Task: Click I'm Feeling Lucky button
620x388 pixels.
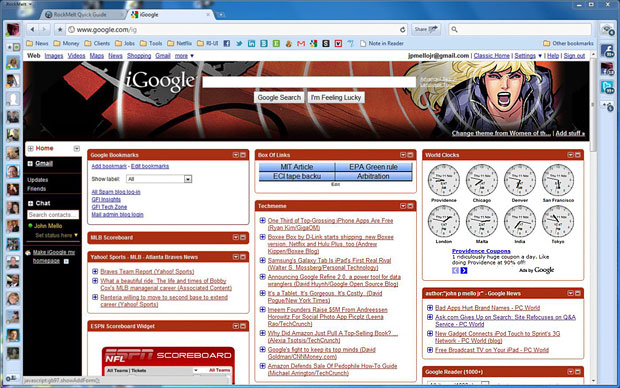Action: [x=336, y=97]
